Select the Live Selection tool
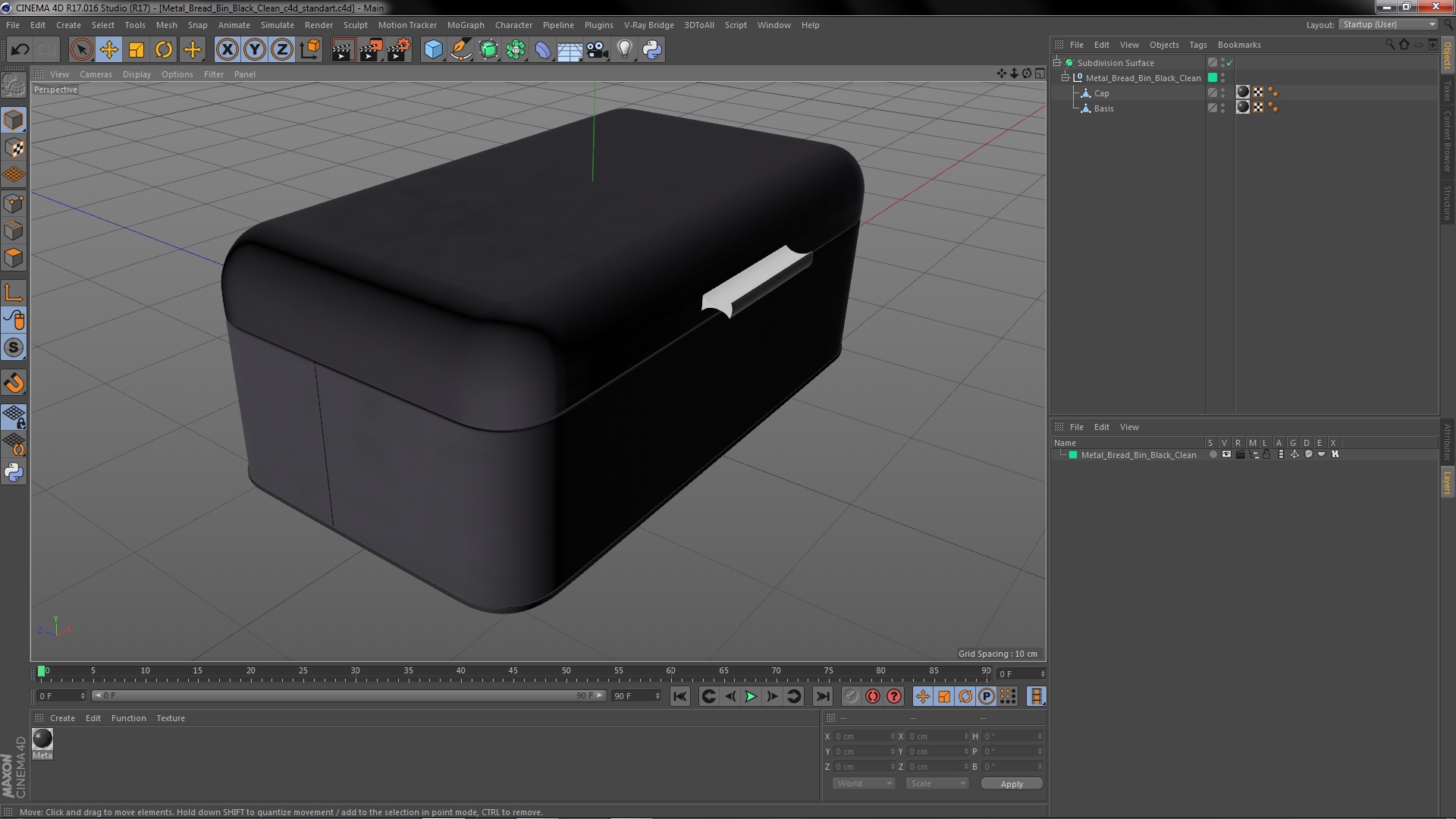 coord(81,50)
